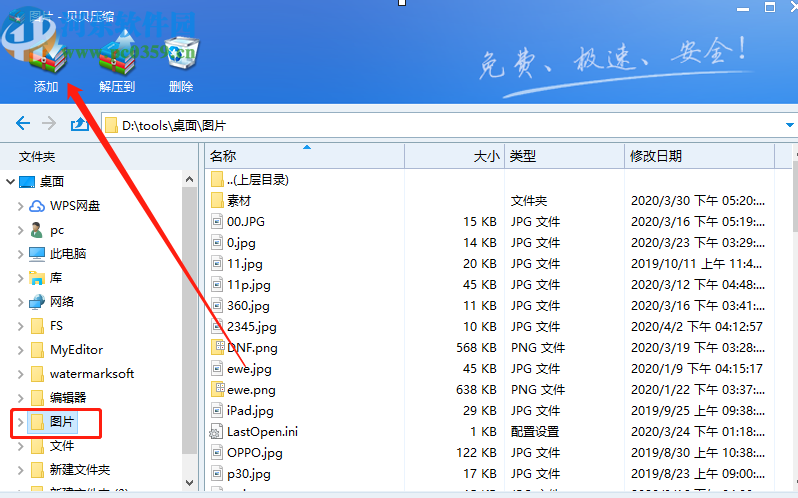This screenshot has width=798, height=498.
Task: Sort by 名称 column header
Action: pyautogui.click(x=304, y=156)
